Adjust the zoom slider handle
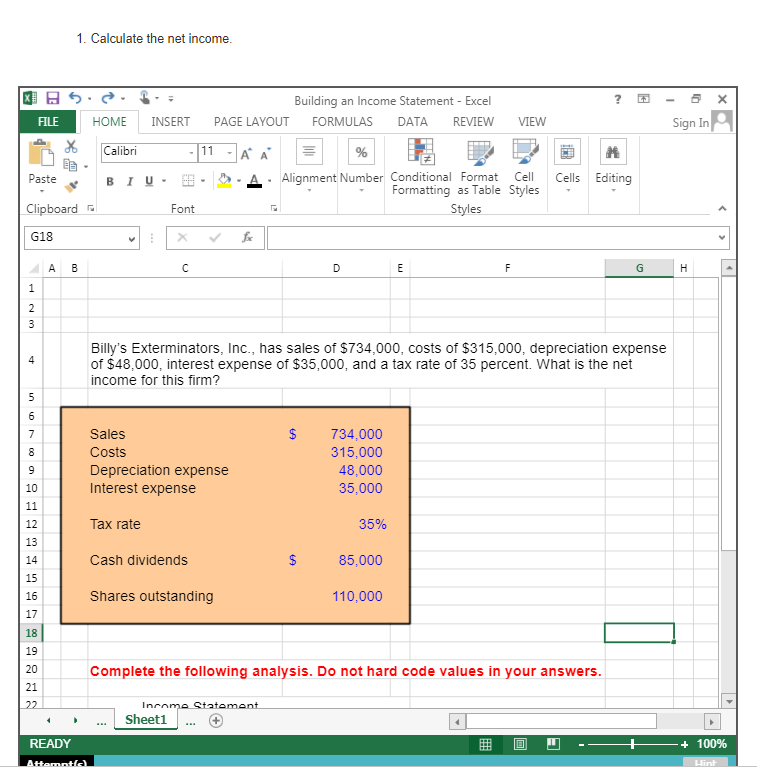This screenshot has width=757, height=768. [633, 744]
